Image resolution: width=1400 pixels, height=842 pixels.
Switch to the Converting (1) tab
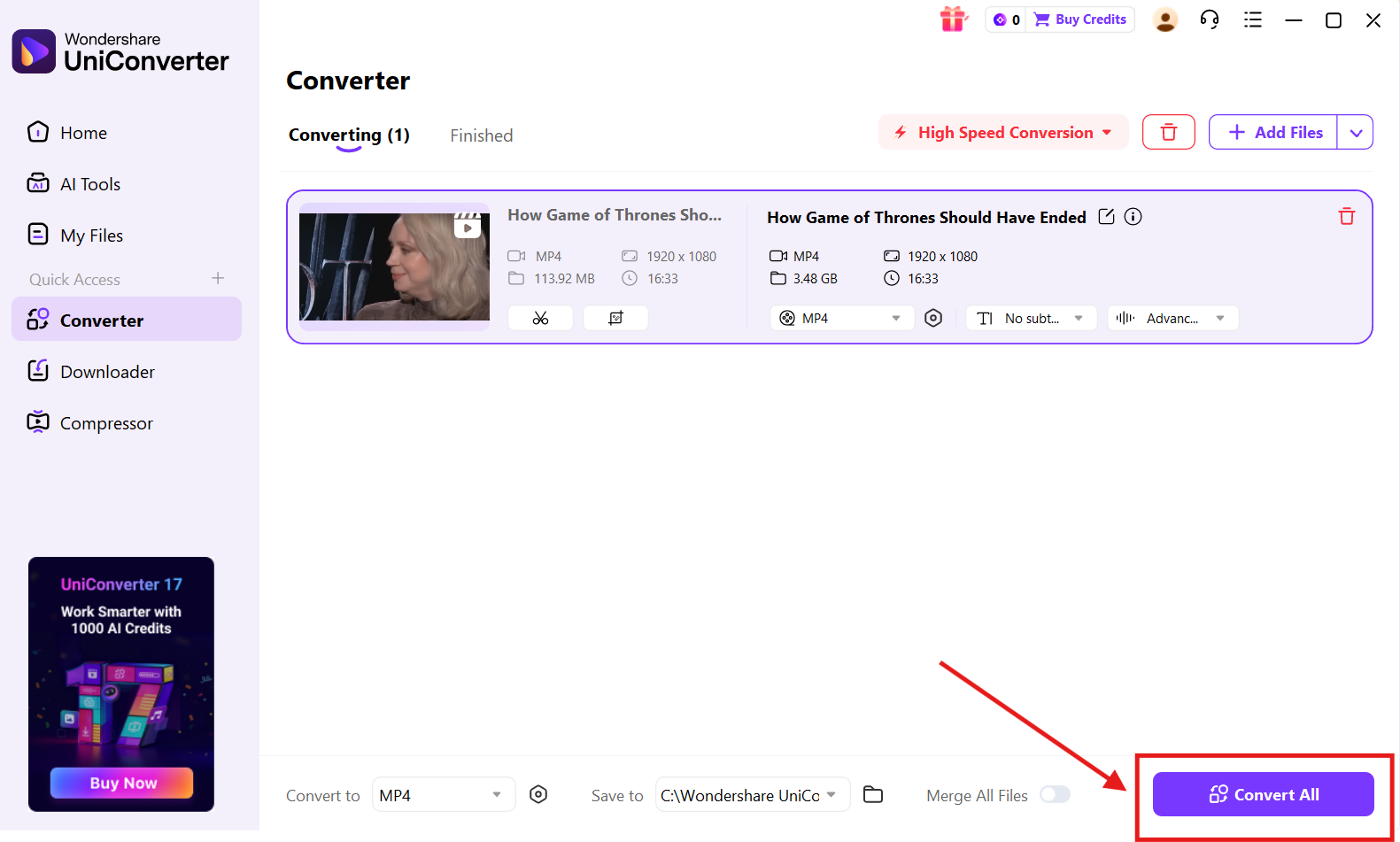point(349,135)
